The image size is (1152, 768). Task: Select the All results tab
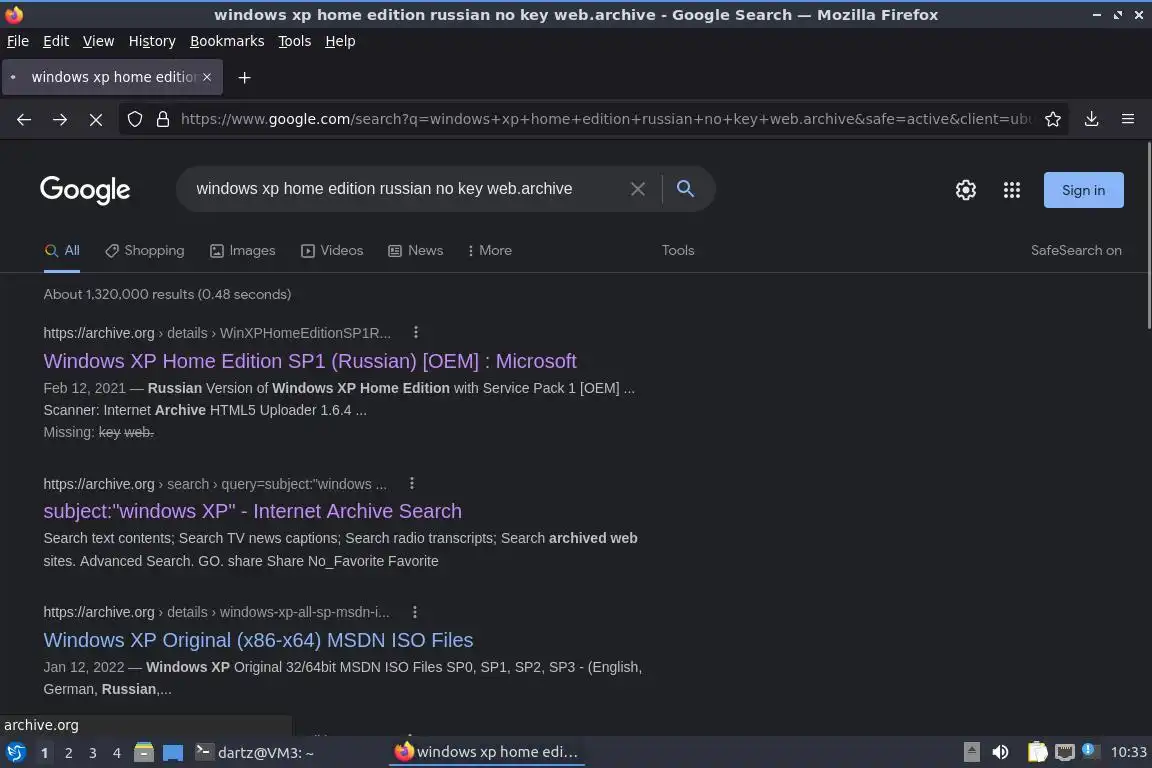point(62,251)
